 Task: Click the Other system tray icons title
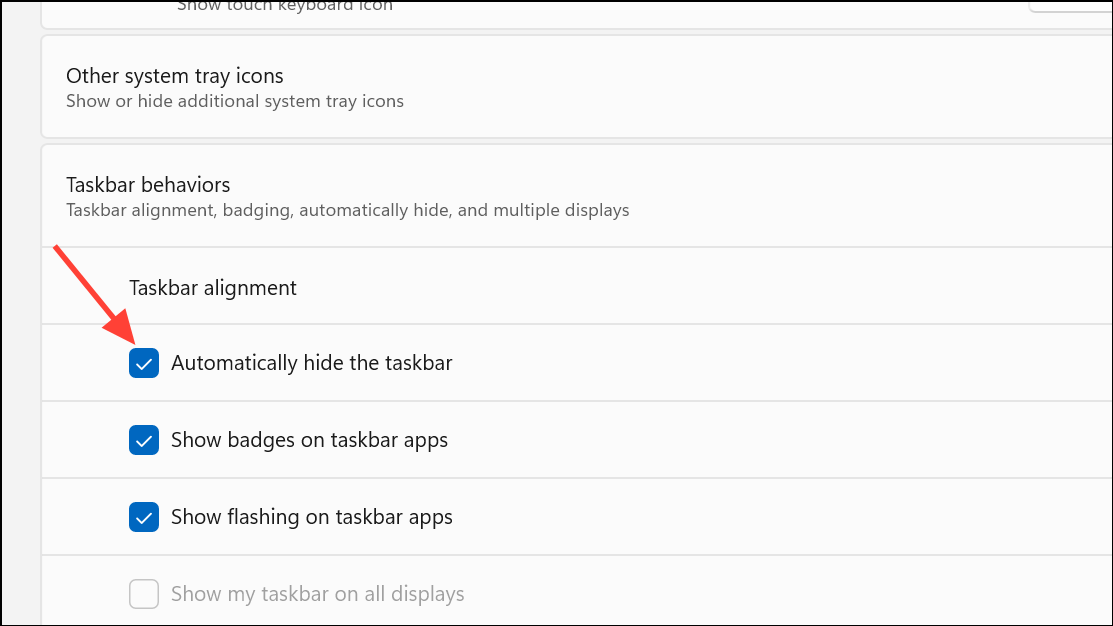coord(175,76)
